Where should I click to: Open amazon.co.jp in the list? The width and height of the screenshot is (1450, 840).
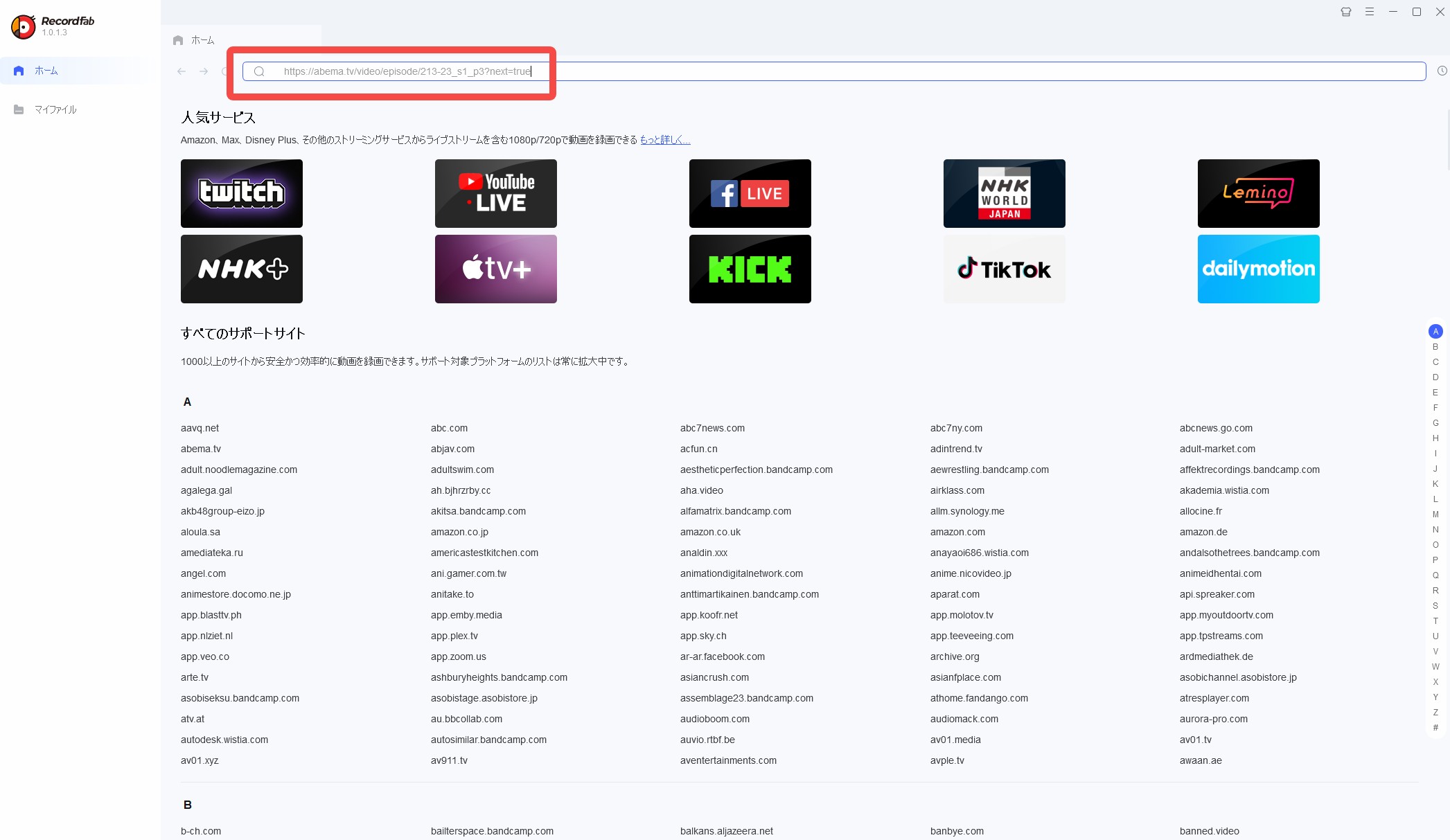[459, 532]
